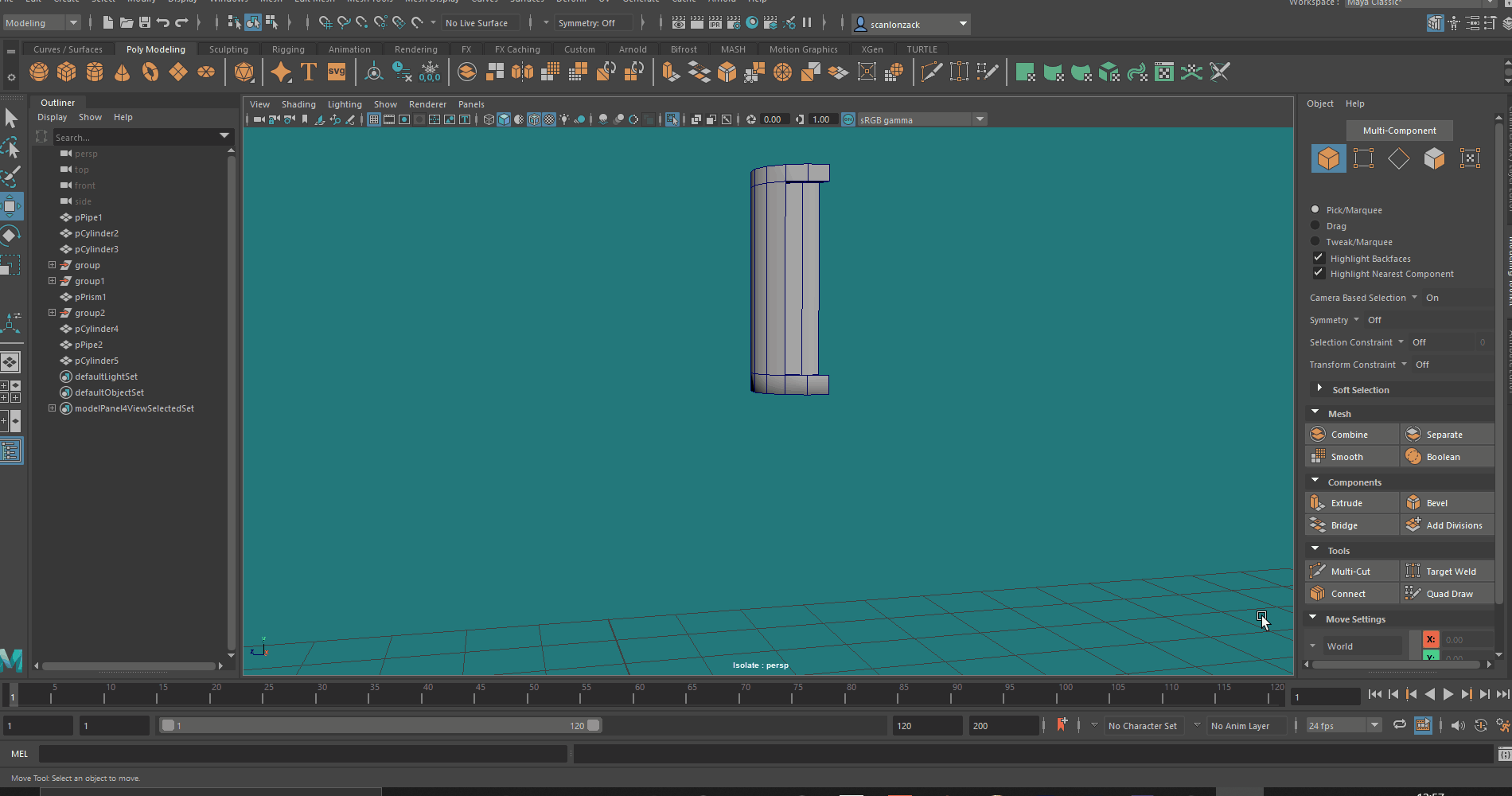1512x796 pixels.
Task: Click the playback range slider bar
Action: 380,725
